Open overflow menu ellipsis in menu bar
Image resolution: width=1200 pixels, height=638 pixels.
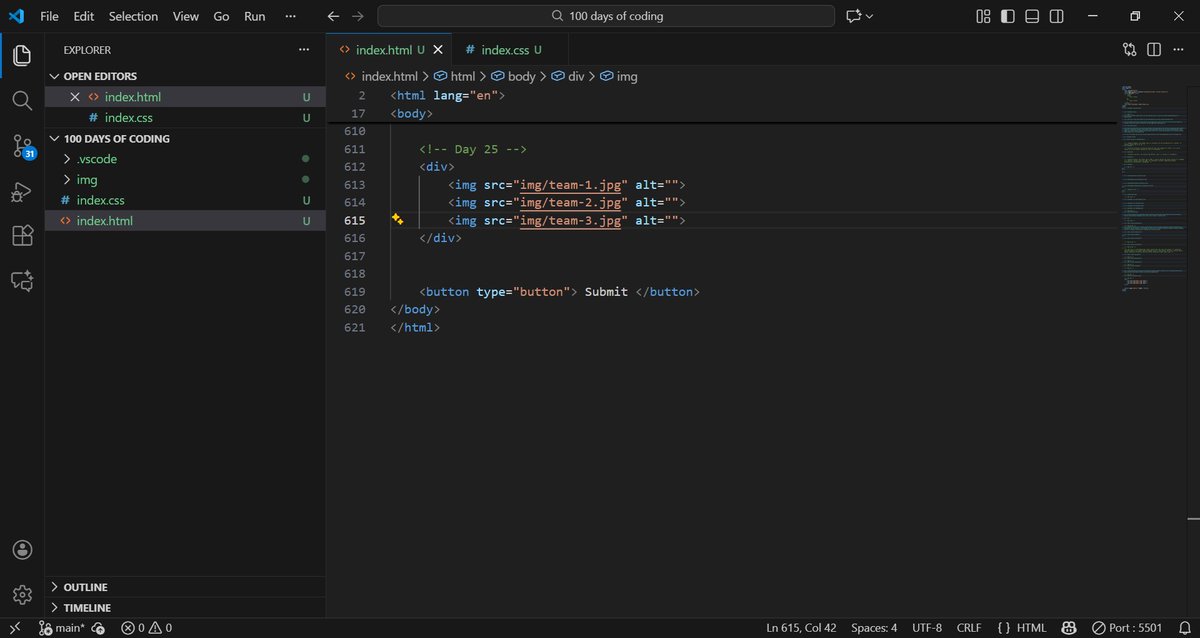291,16
